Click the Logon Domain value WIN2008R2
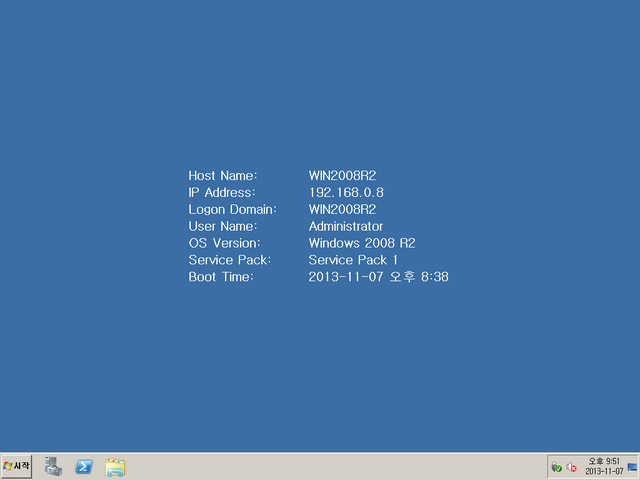 tap(342, 209)
